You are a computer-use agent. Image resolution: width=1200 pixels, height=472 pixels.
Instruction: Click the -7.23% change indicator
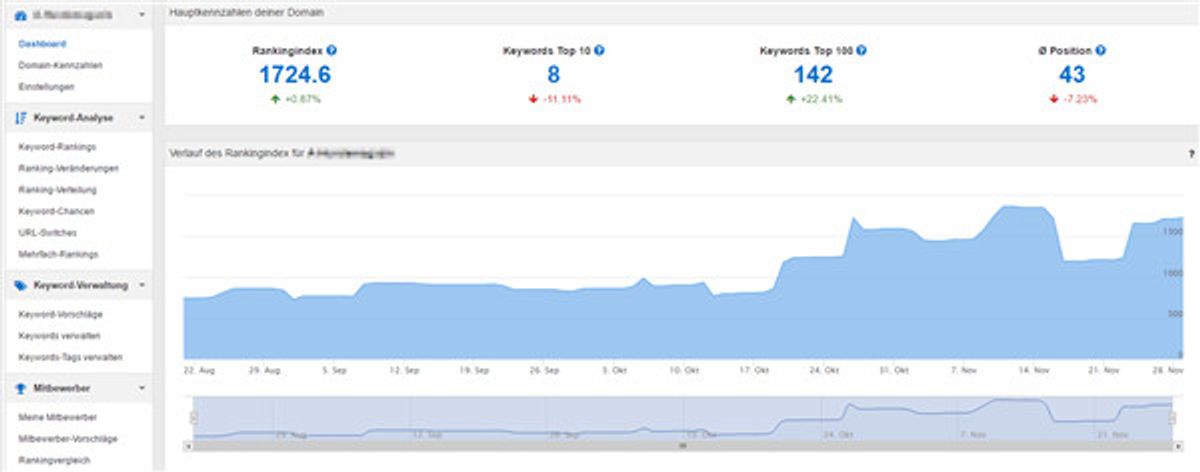coord(1072,99)
